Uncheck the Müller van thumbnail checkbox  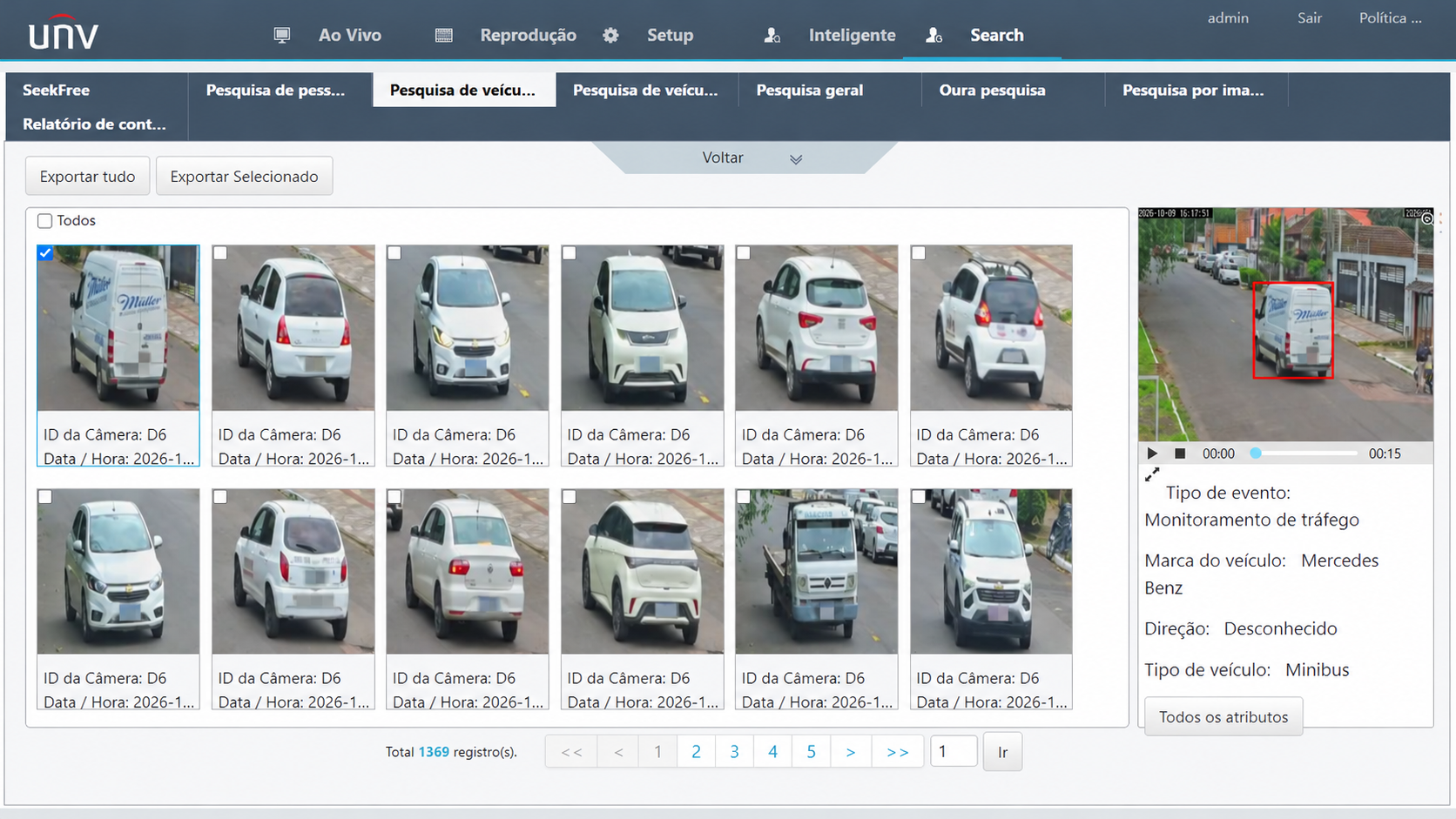click(45, 252)
